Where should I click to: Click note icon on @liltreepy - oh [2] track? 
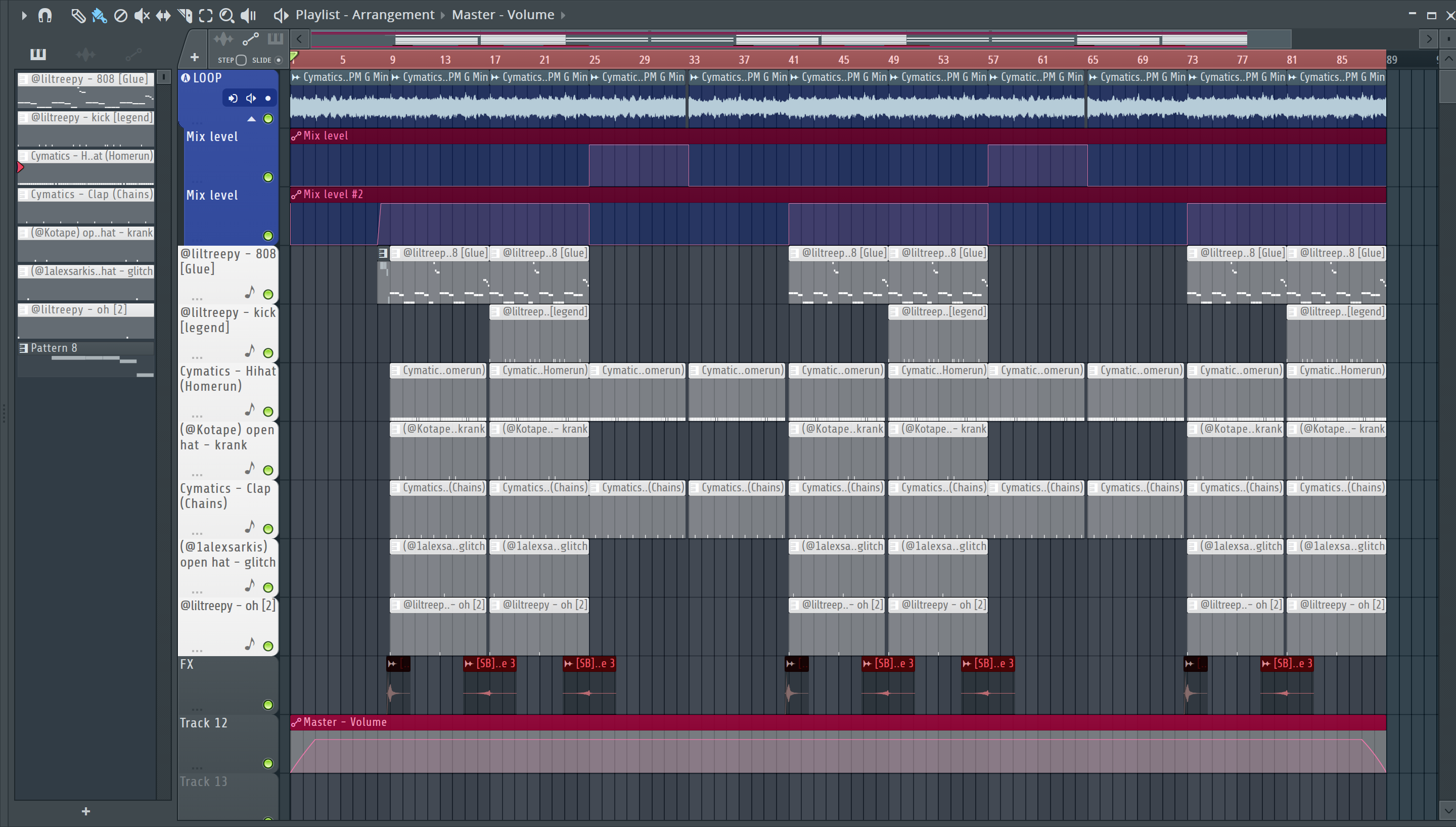[x=249, y=644]
